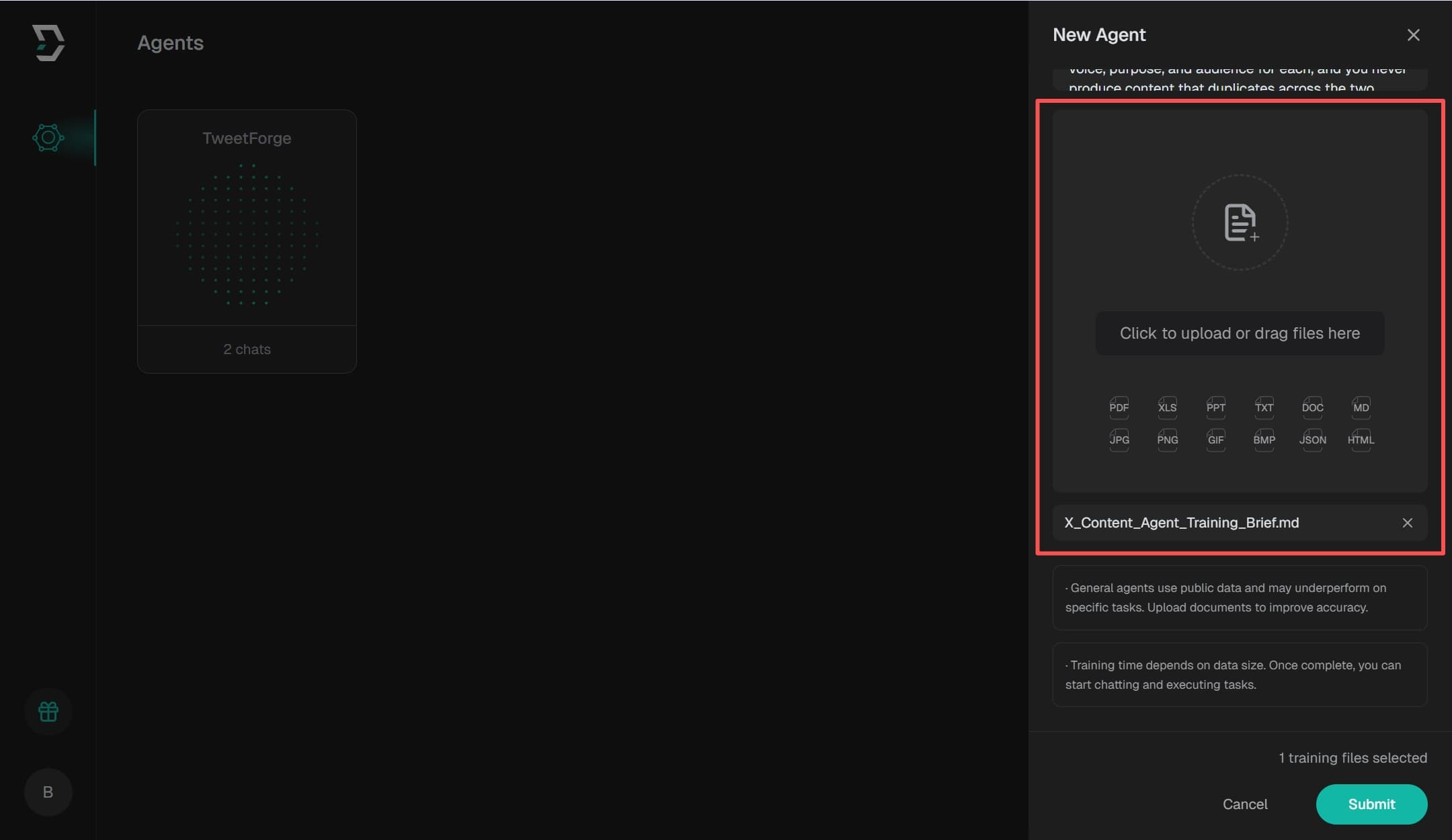Select the TXT file type icon
This screenshot has height=840, width=1452.
pyautogui.click(x=1264, y=407)
